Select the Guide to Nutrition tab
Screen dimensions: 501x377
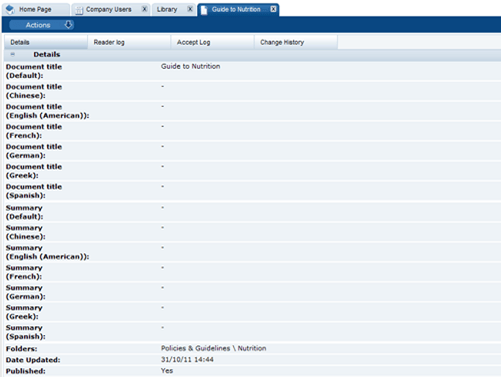238,9
